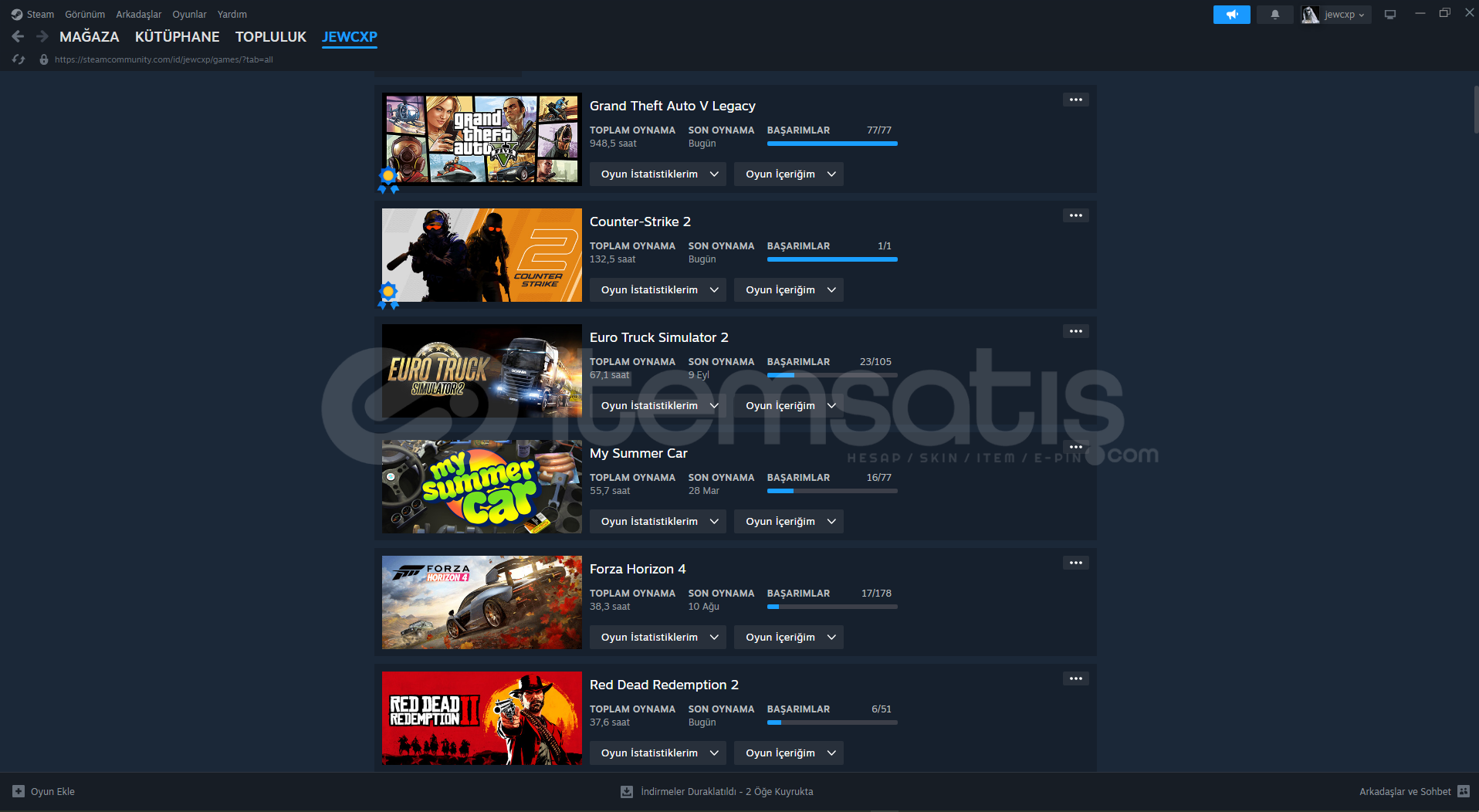Viewport: 1479px width, 812px height.
Task: Open options menu for Grand Theft Auto V Legacy
Action: [x=1076, y=100]
